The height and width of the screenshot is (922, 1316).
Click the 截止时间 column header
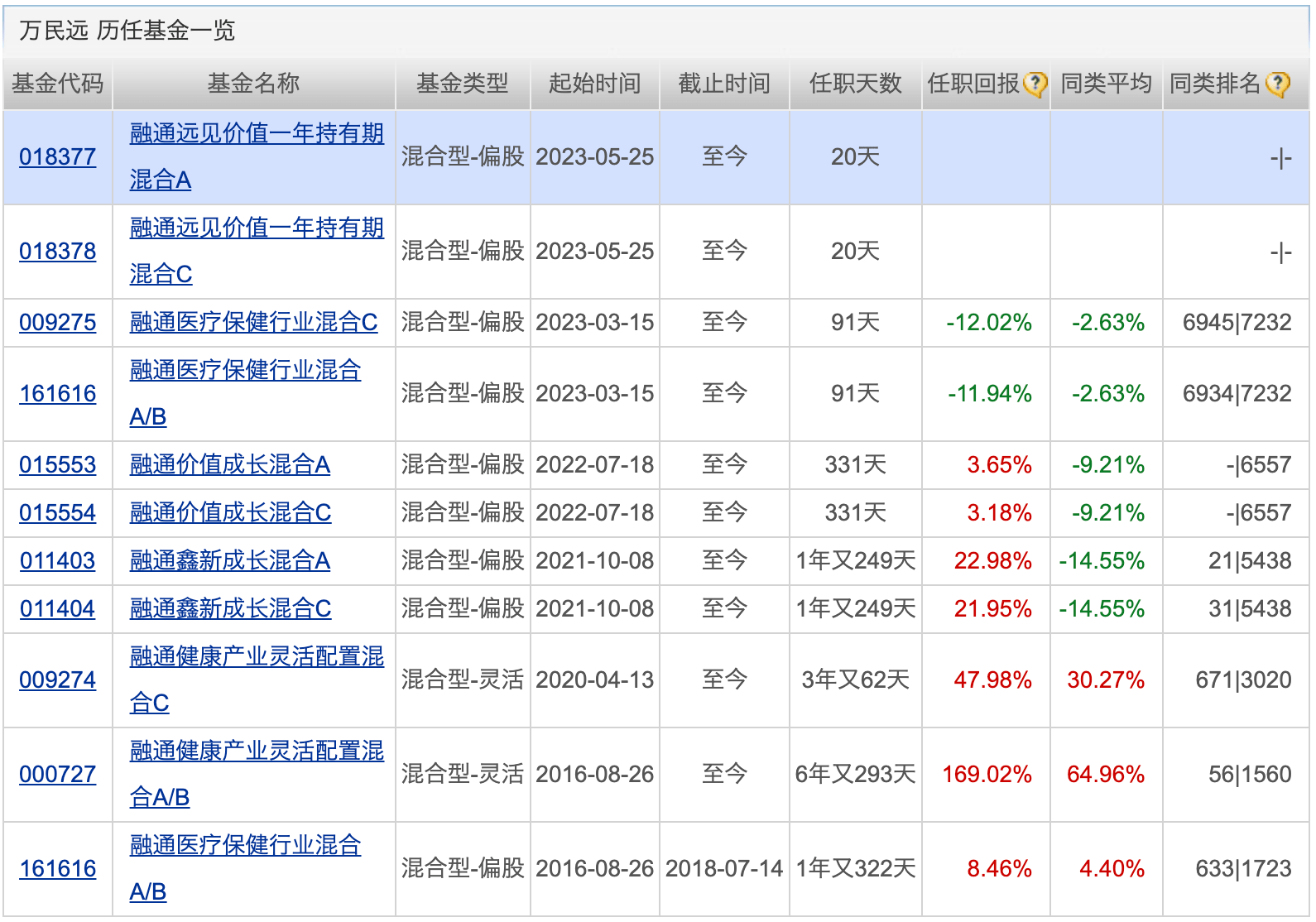pos(725,84)
